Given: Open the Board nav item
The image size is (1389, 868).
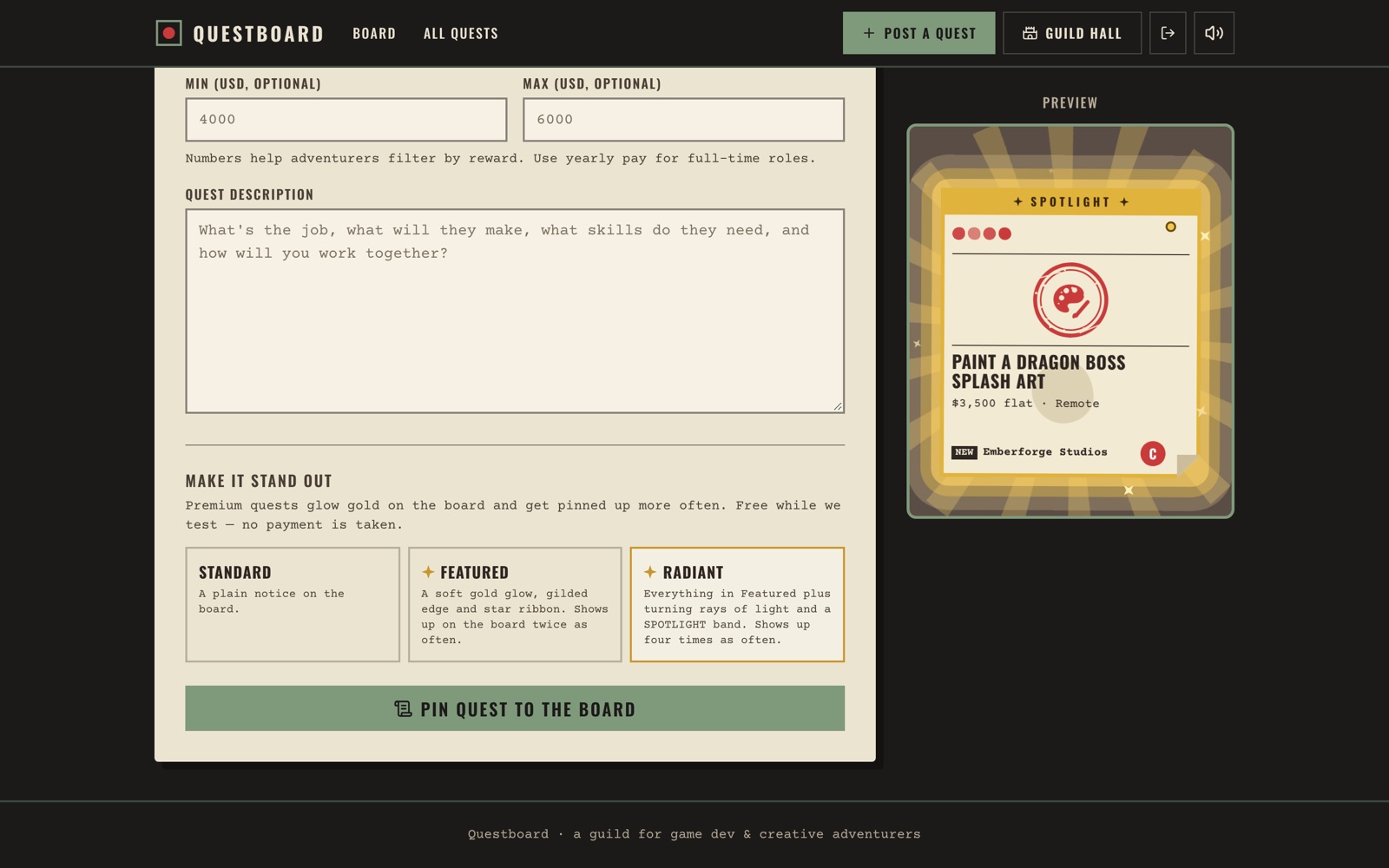Looking at the screenshot, I should [374, 33].
